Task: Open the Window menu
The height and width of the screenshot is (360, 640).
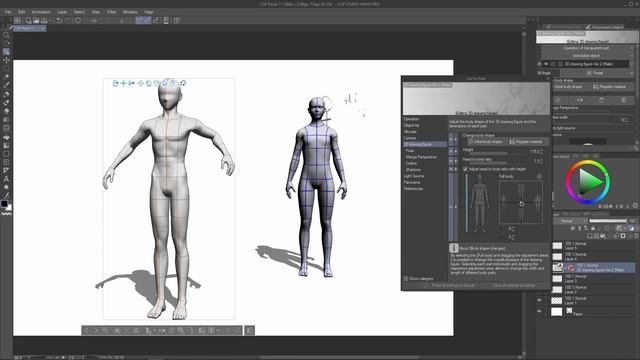Action: (130, 12)
